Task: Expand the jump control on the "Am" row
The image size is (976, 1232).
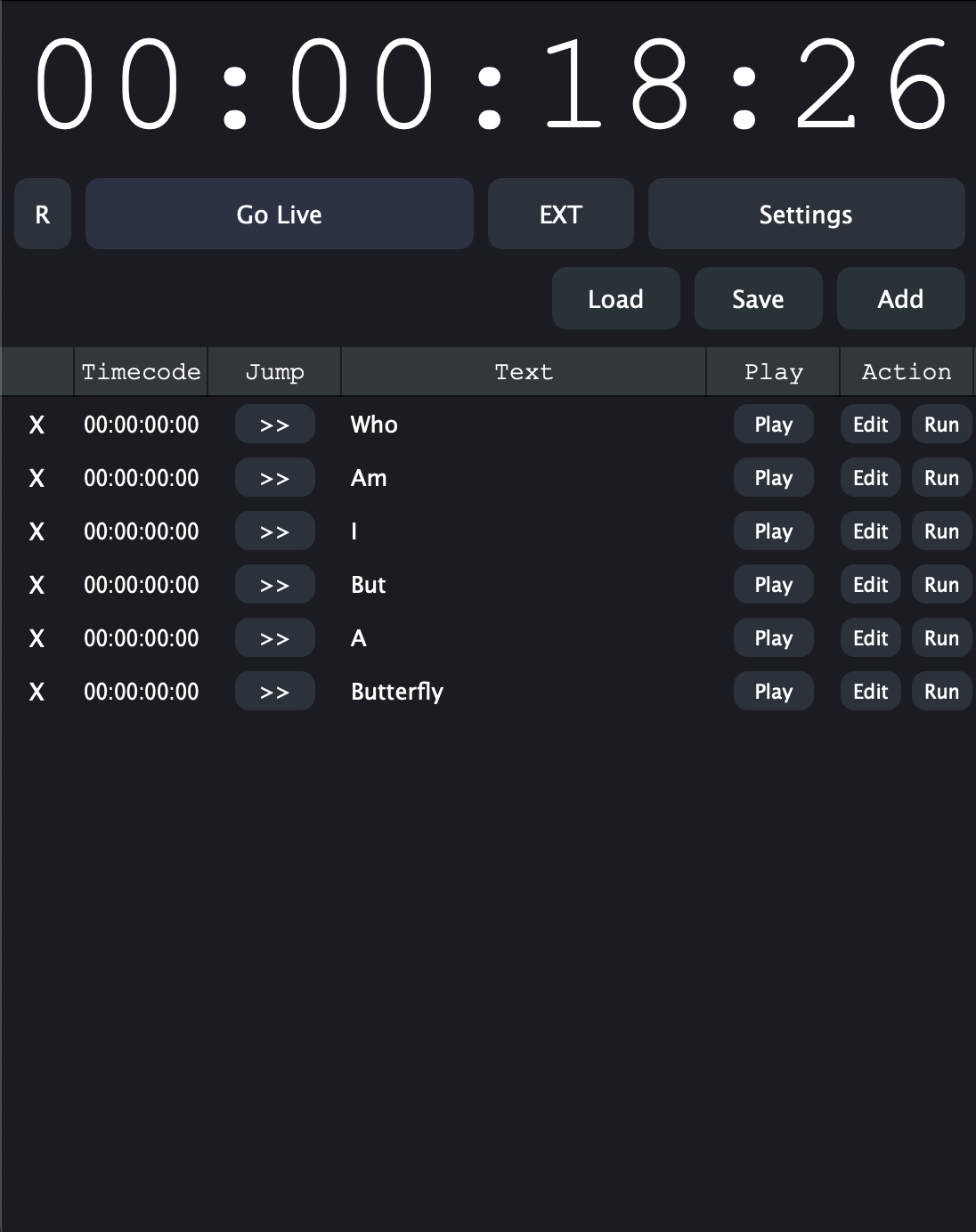Action: pos(274,477)
